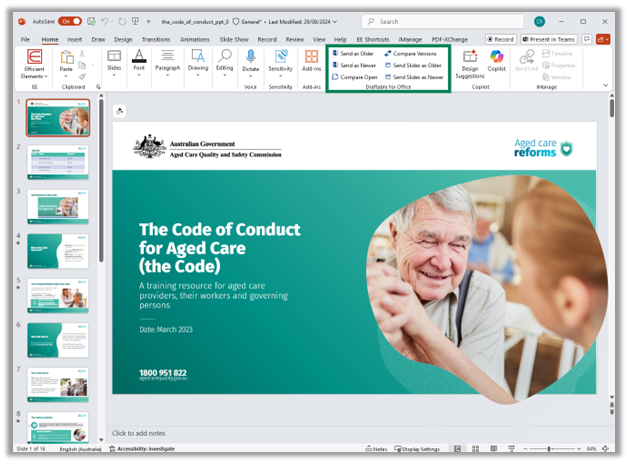
Task: Start presentation from beginning quick access icon
Action: point(135,21)
